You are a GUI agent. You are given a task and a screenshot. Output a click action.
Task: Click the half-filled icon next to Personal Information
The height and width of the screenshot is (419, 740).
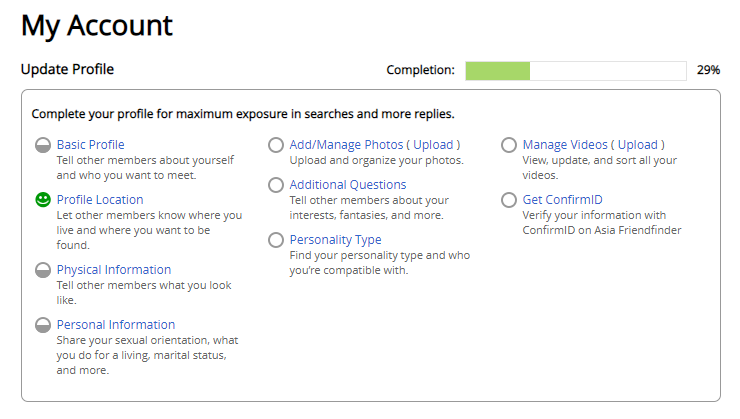(43, 325)
